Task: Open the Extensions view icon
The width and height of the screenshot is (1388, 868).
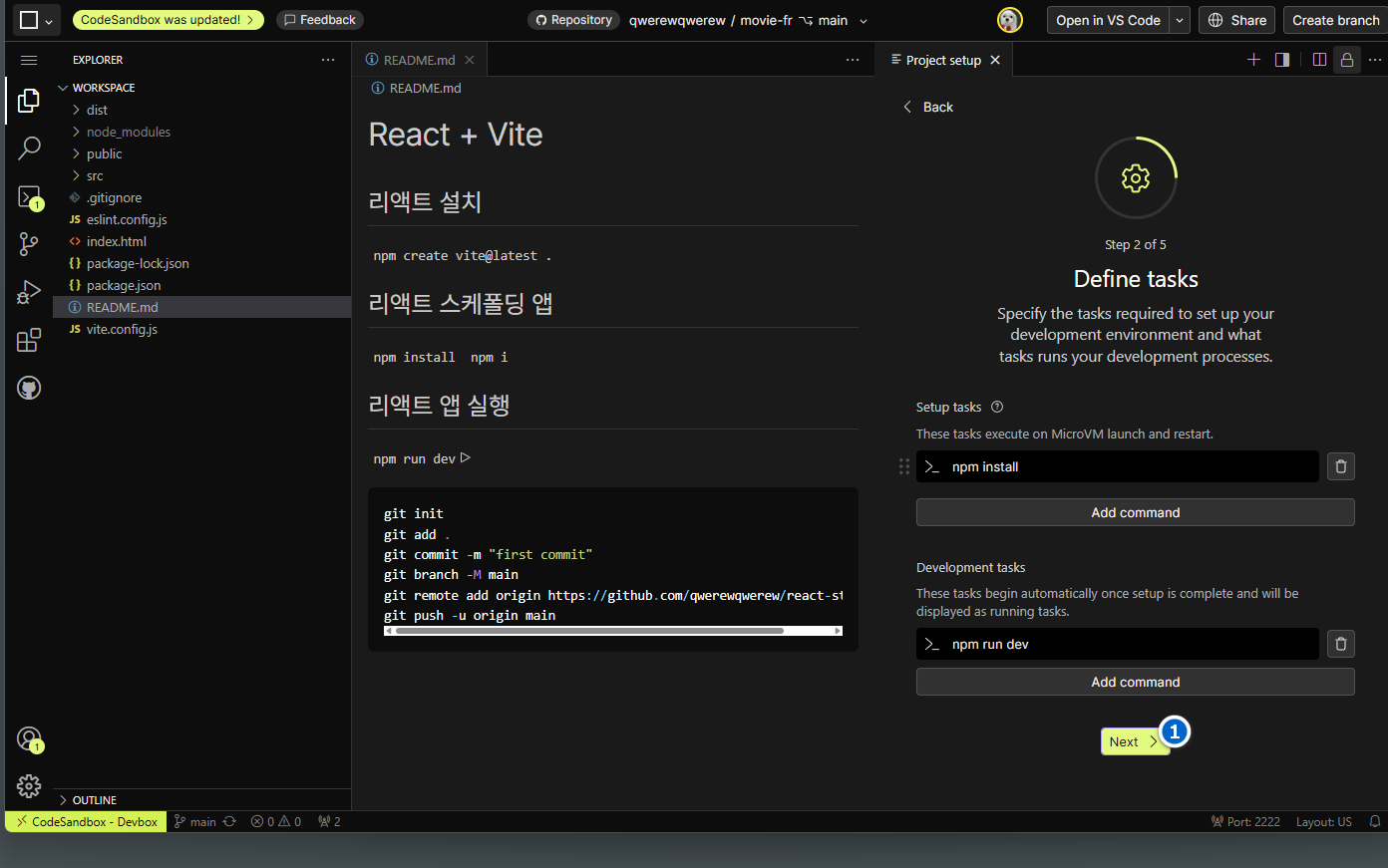Action: point(29,340)
